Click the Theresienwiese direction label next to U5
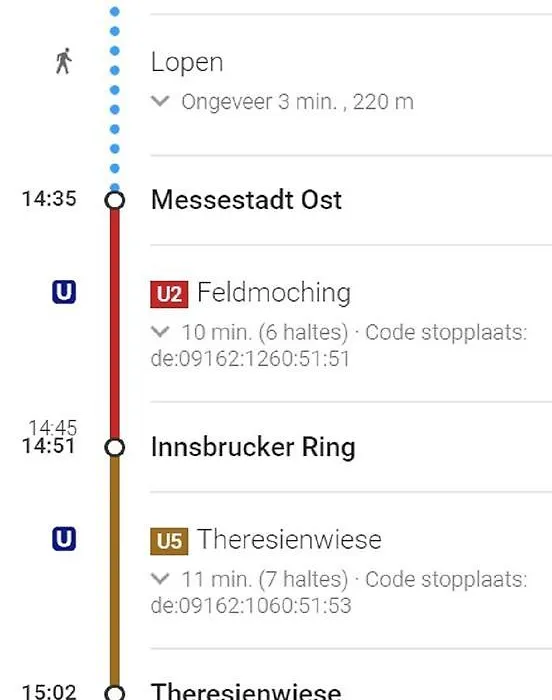Screen dimensions: 552x700 point(289,539)
